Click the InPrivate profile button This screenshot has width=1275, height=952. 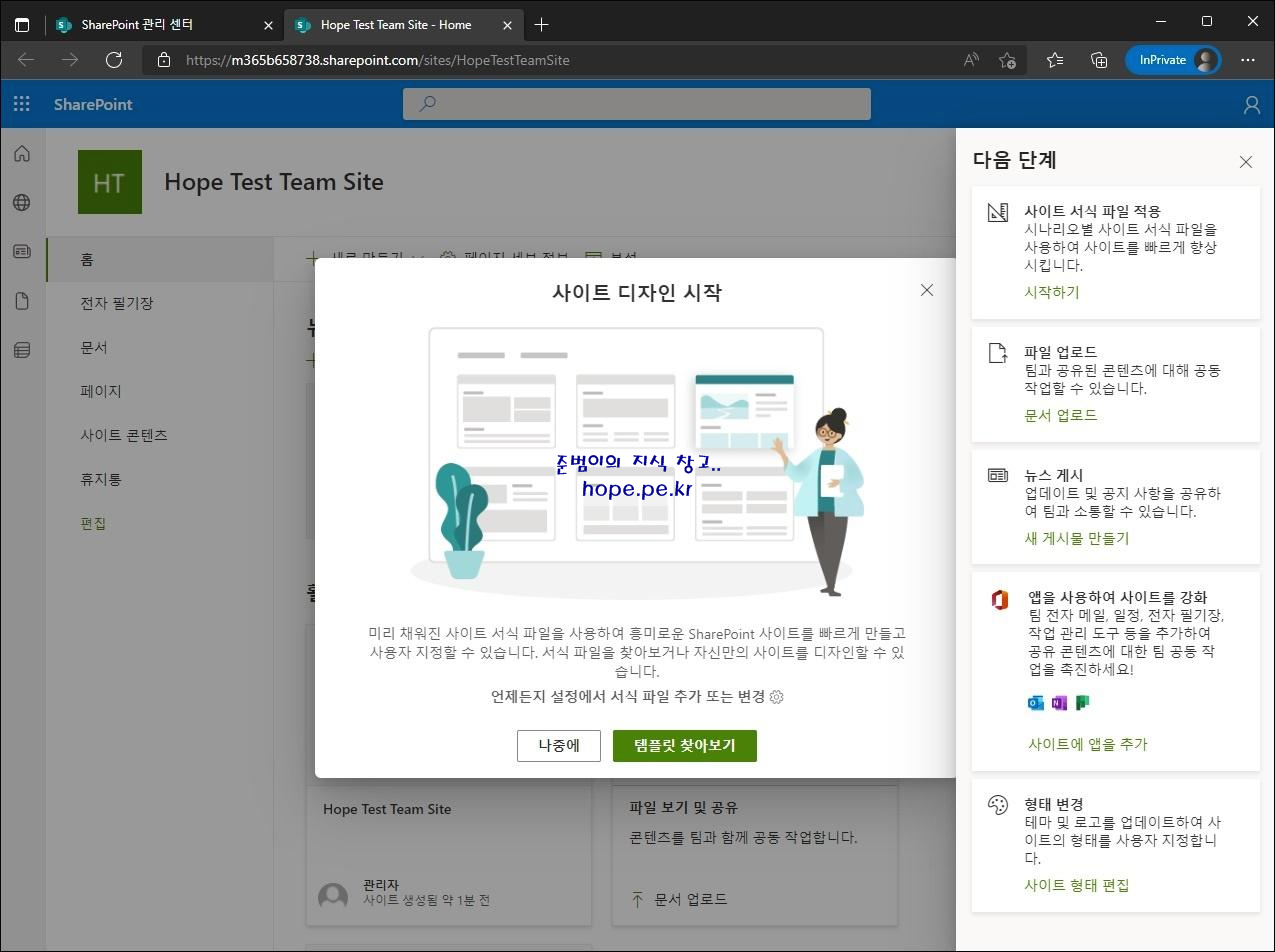(x=1173, y=60)
